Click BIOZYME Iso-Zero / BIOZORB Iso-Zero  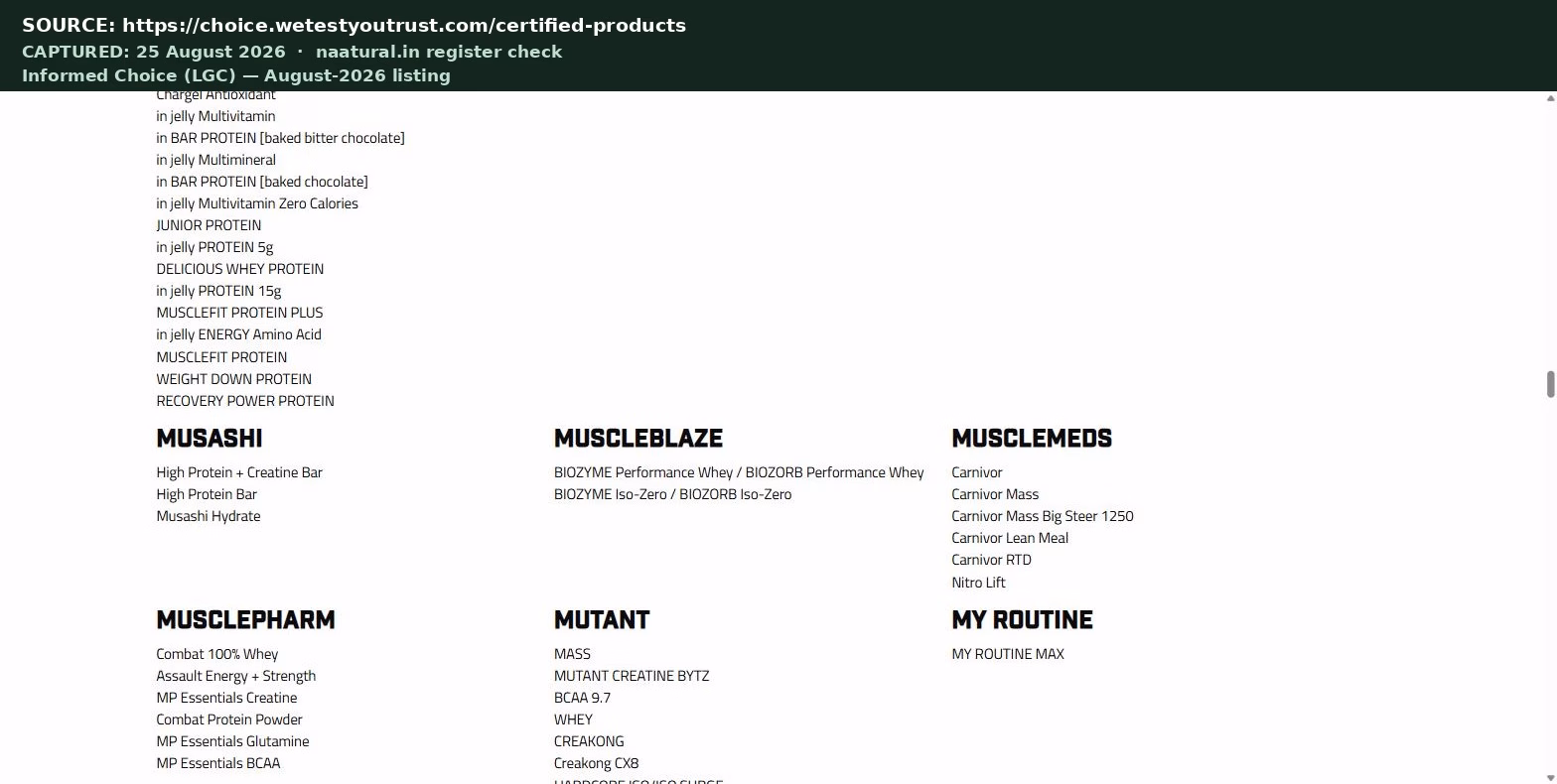(x=673, y=494)
